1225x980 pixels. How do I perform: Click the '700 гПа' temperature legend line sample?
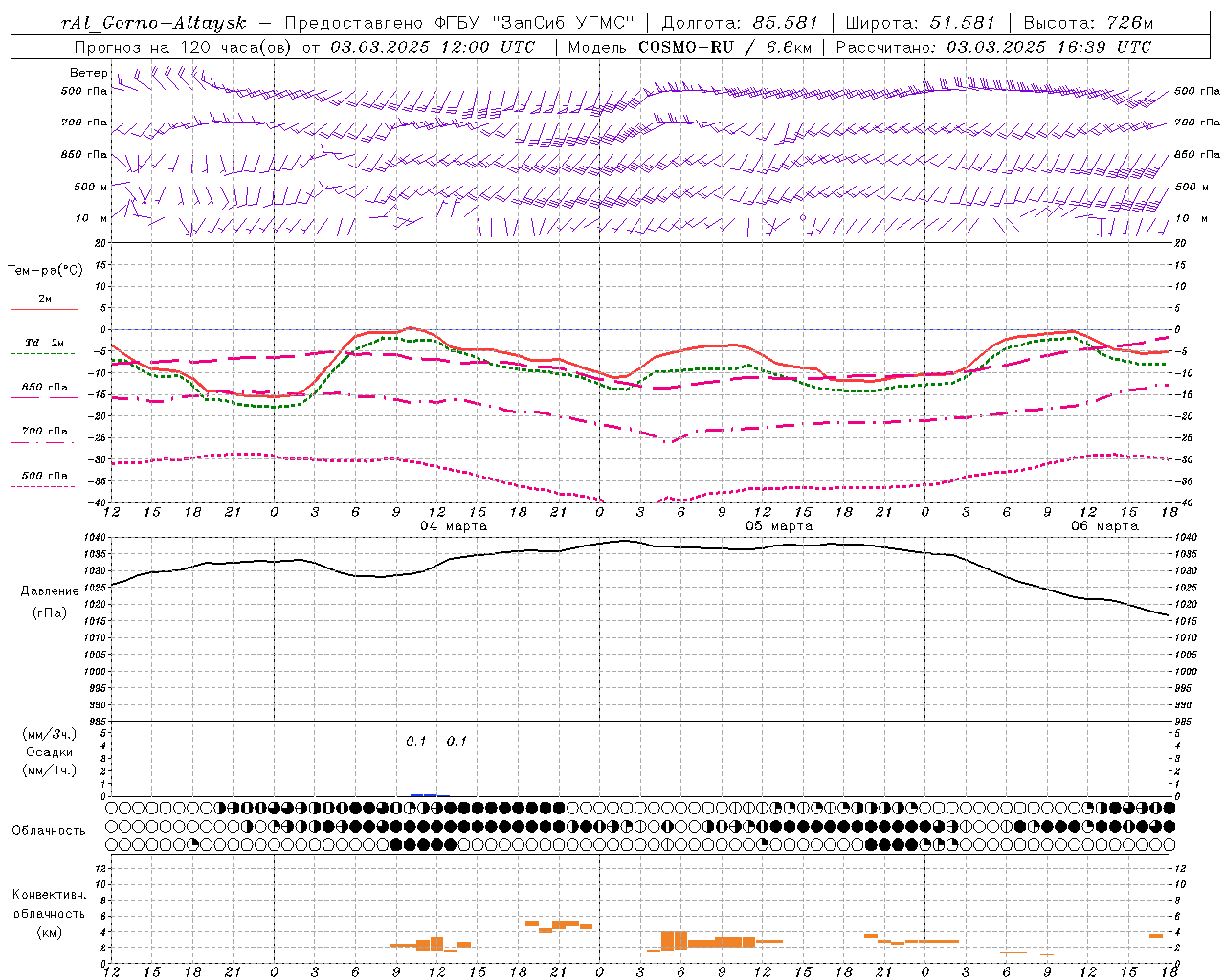tap(43, 442)
